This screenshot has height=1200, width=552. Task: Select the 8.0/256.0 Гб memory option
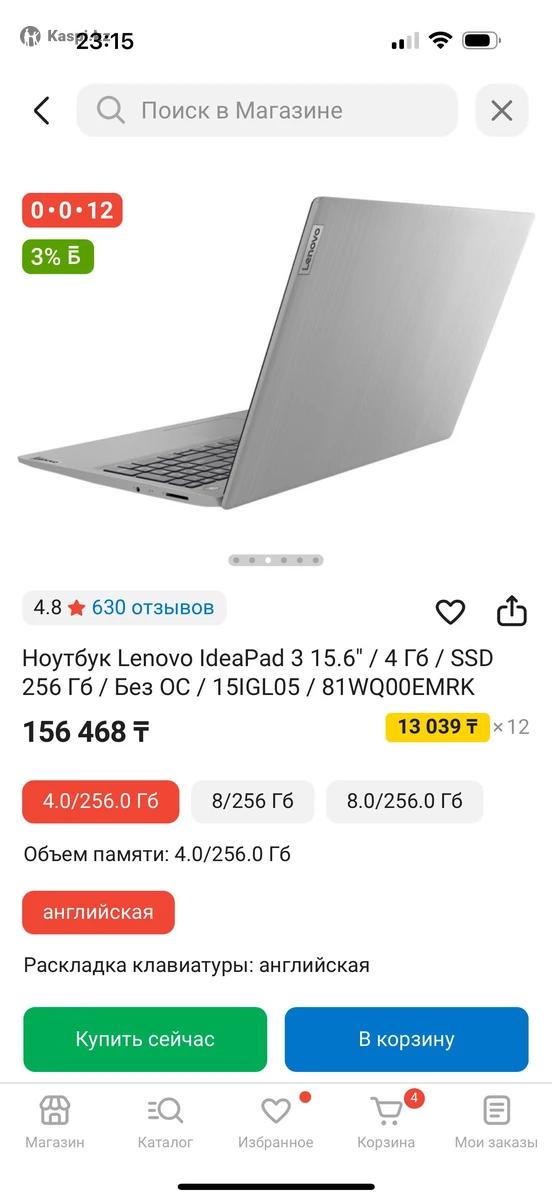(405, 801)
